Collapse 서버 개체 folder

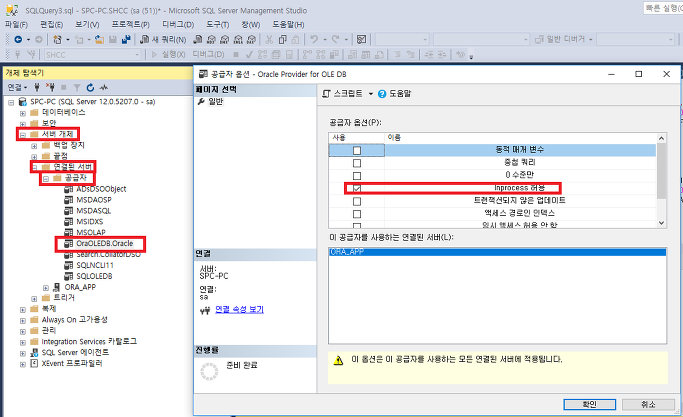(x=23, y=135)
